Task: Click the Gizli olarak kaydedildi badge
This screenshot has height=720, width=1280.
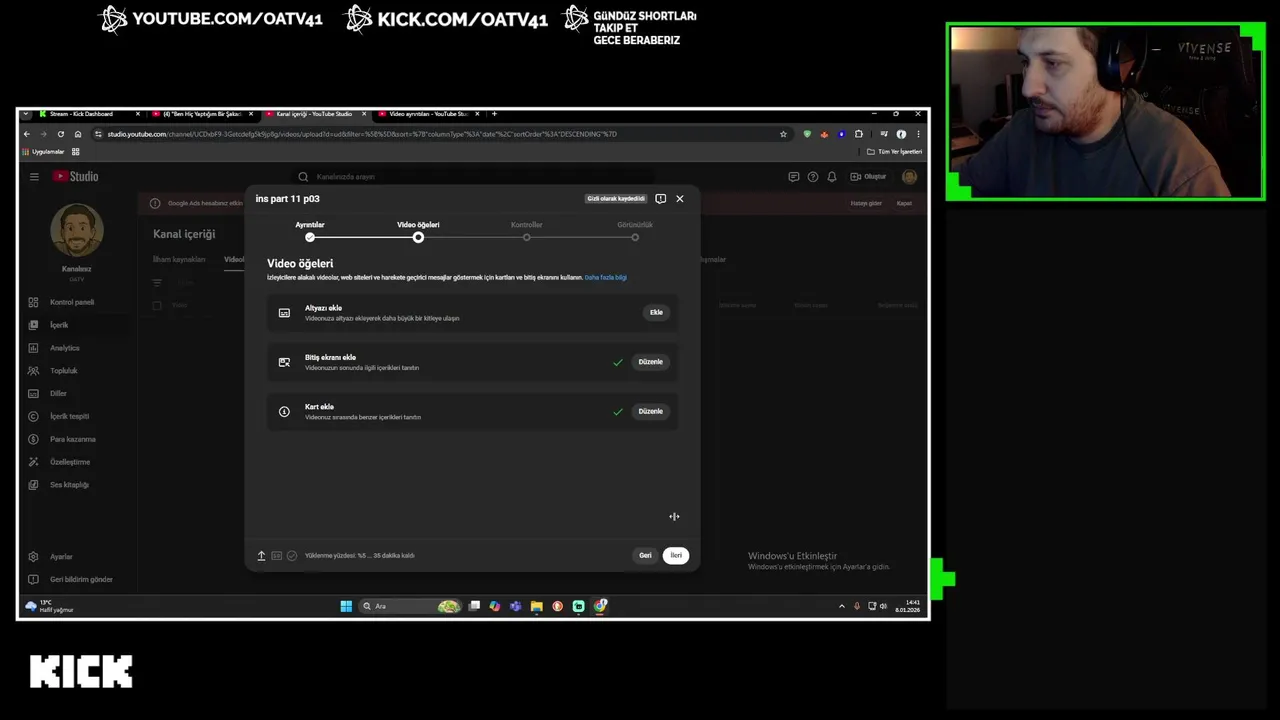Action: tap(616, 199)
